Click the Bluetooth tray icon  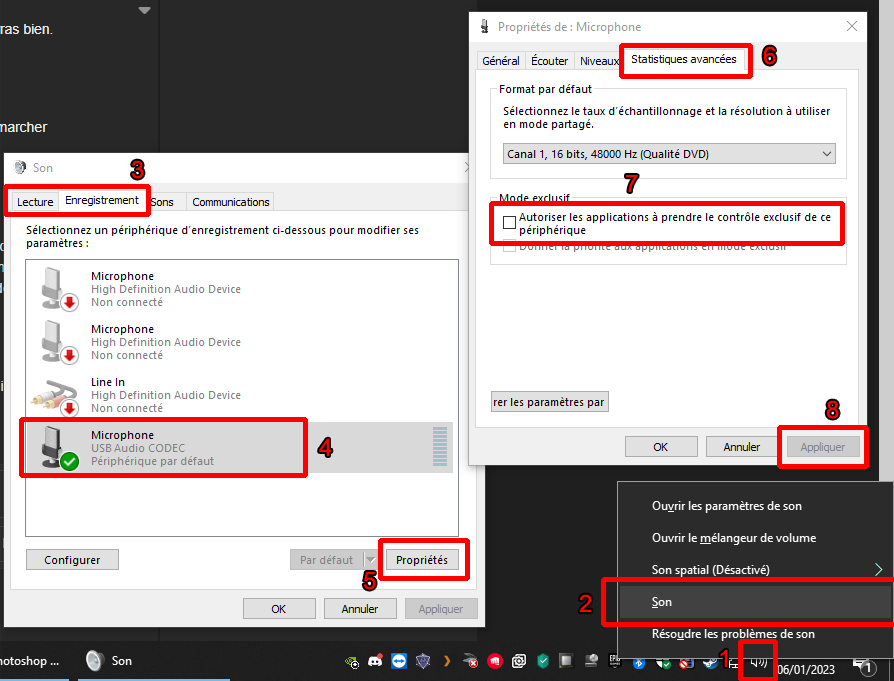[639, 661]
